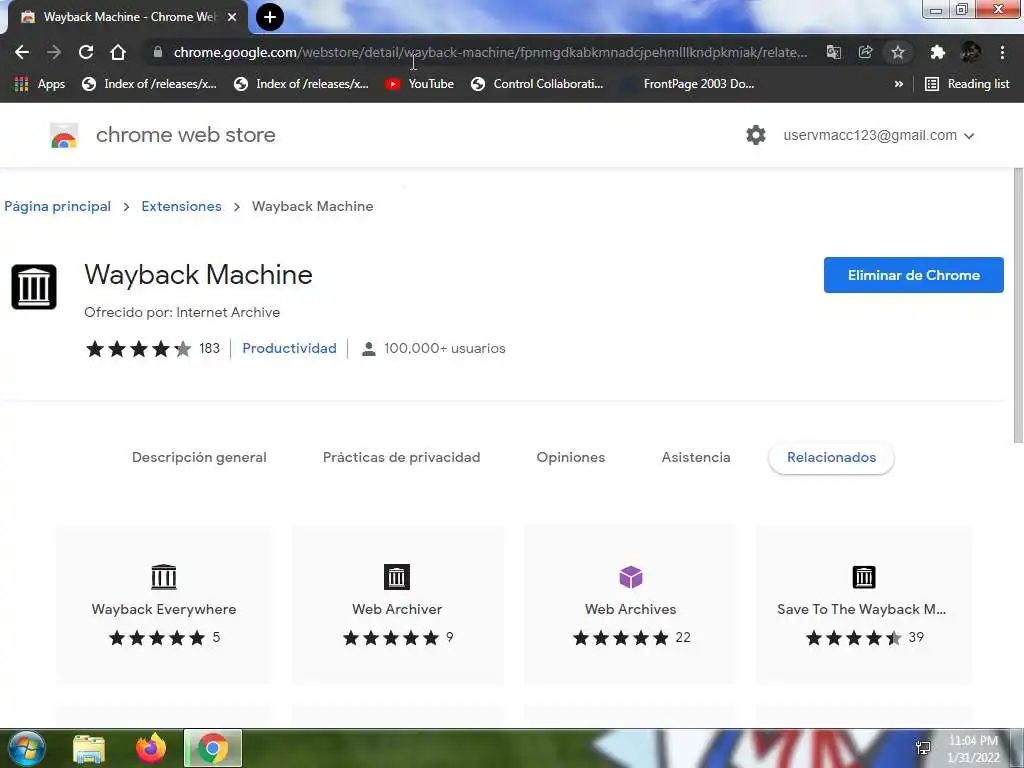The height and width of the screenshot is (768, 1024).
Task: Go to Página principal breadcrumb
Action: (57, 206)
